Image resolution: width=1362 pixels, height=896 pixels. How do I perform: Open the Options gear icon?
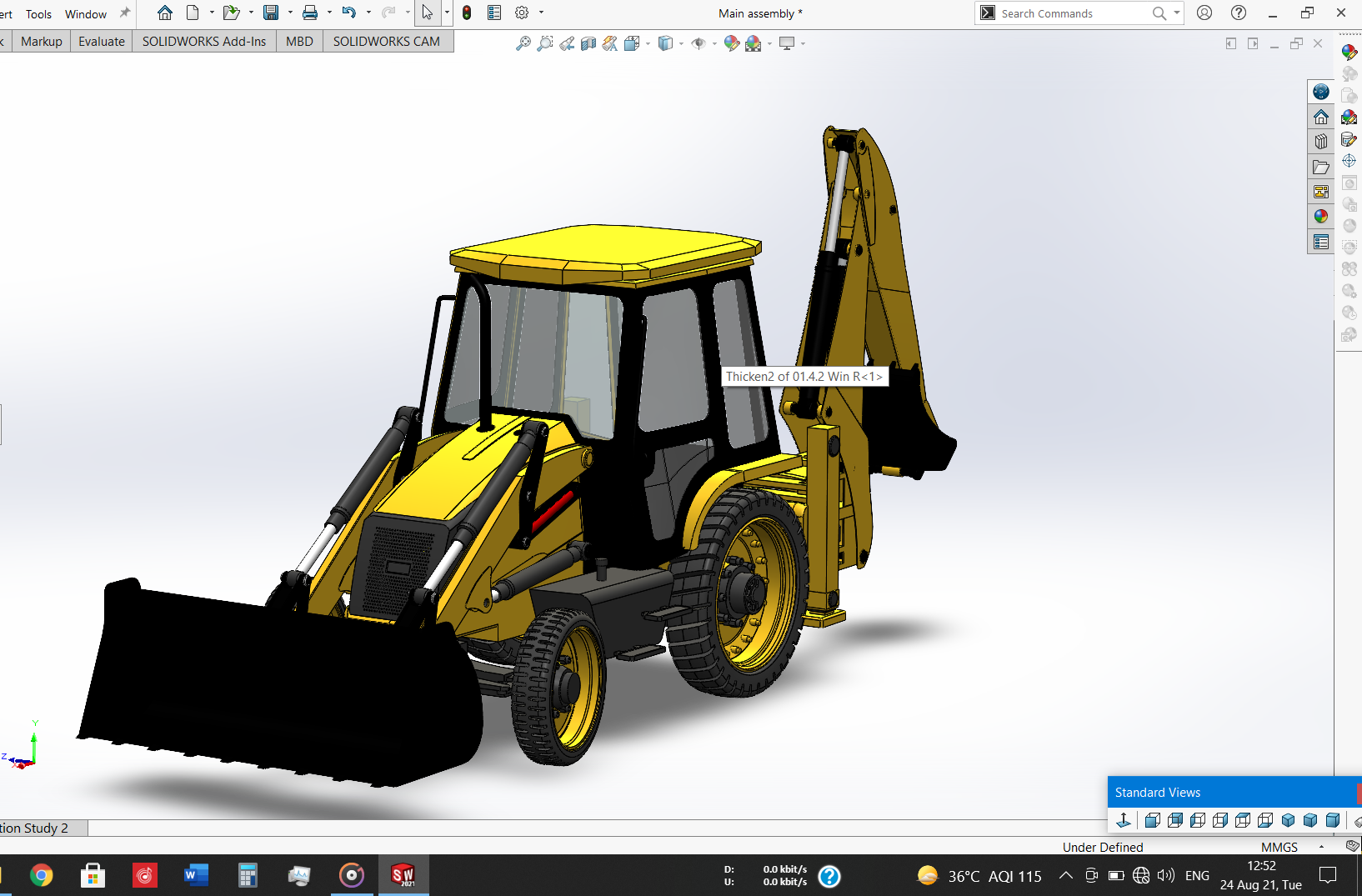522,13
